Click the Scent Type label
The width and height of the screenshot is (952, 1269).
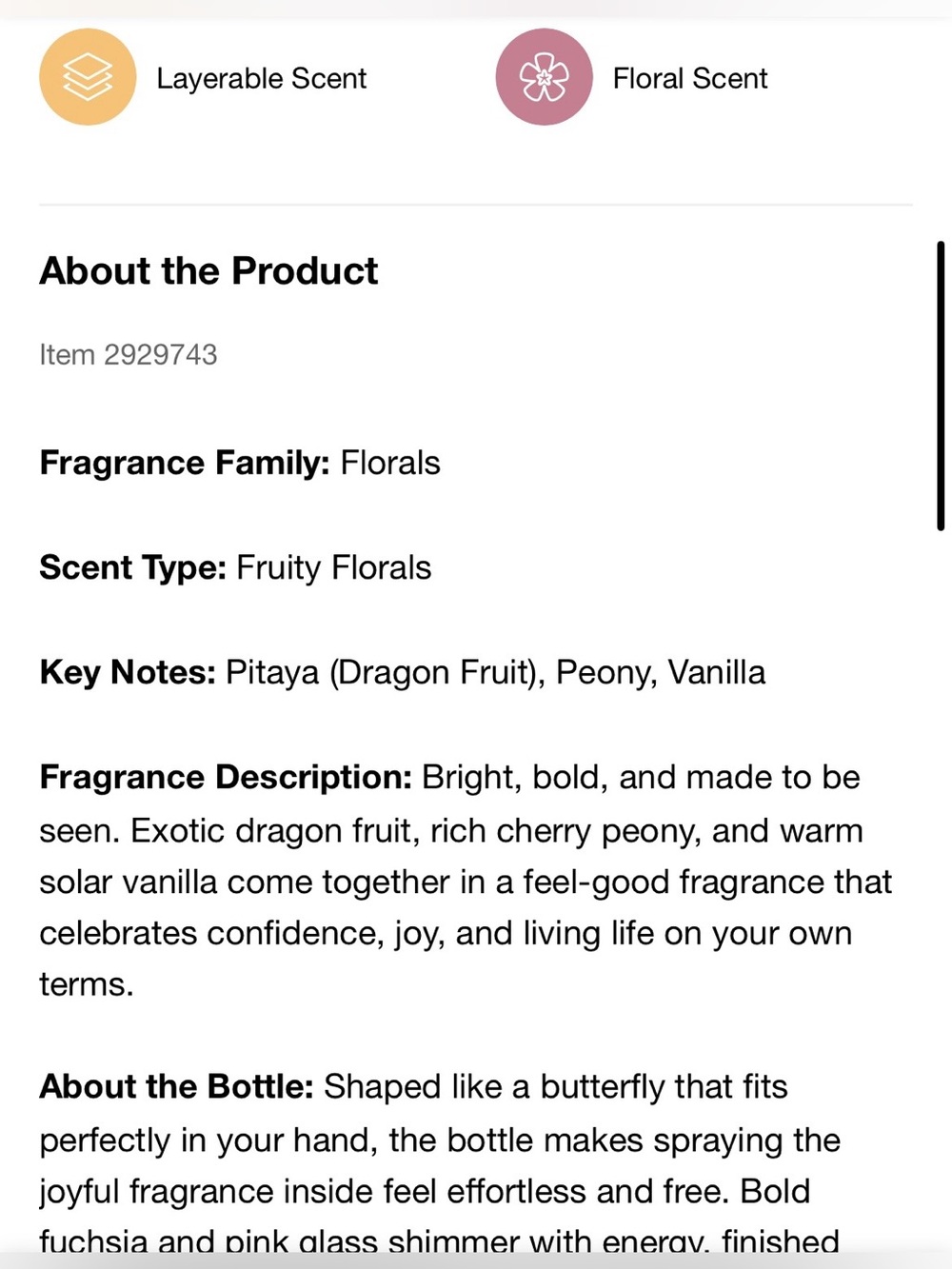132,568
